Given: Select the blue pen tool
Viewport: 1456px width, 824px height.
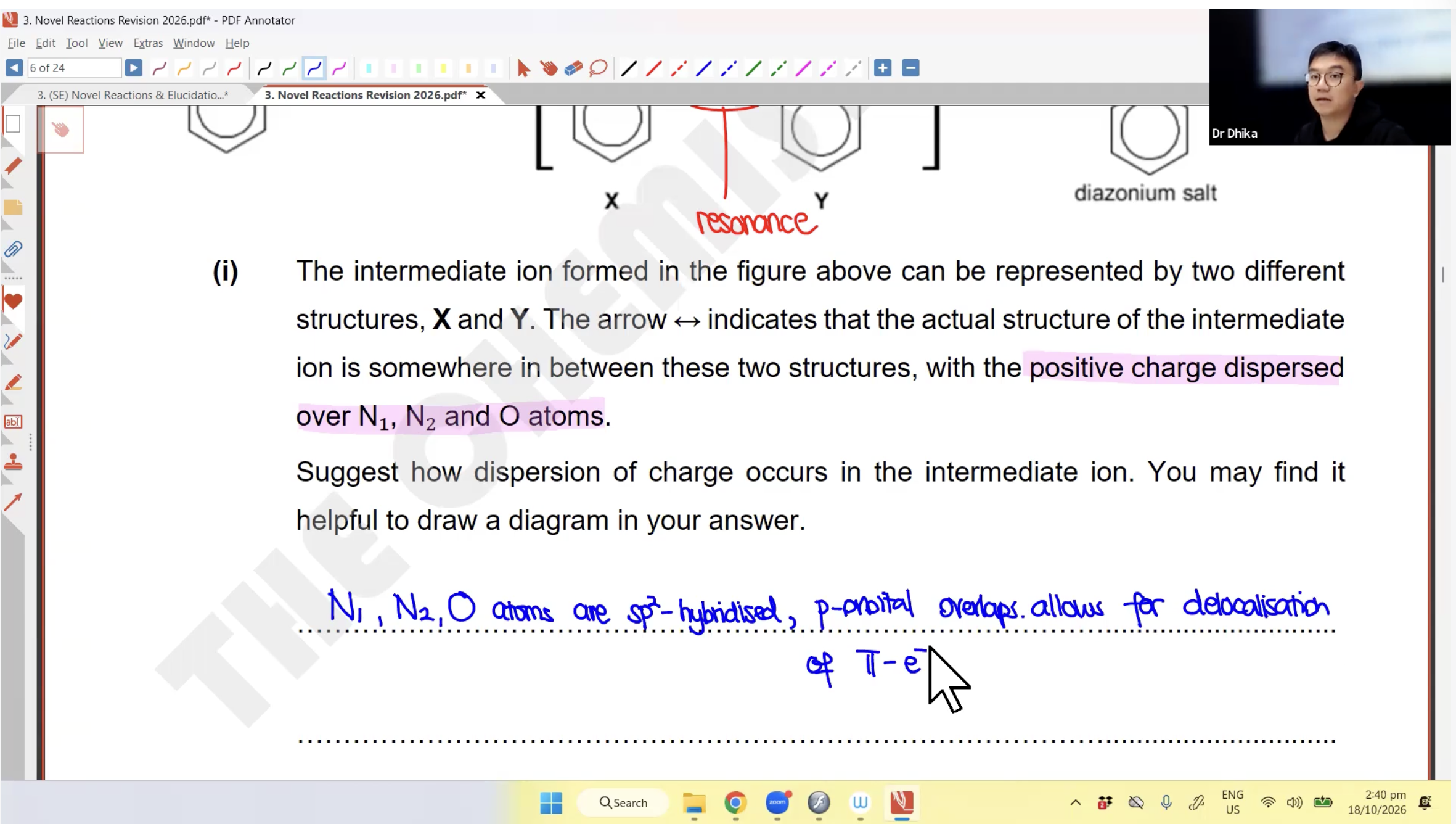Looking at the screenshot, I should (314, 68).
